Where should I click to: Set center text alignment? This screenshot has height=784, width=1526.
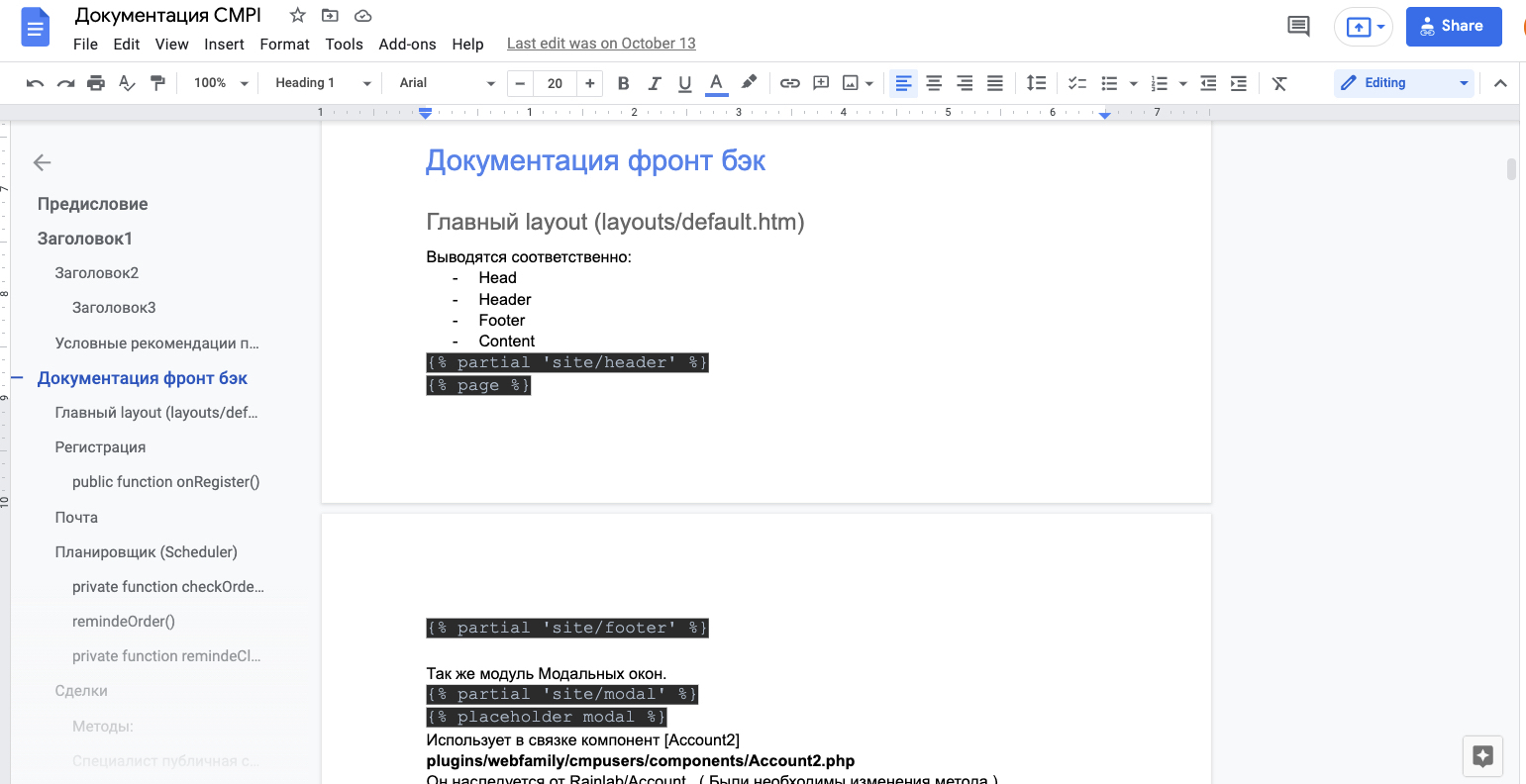[x=934, y=83]
